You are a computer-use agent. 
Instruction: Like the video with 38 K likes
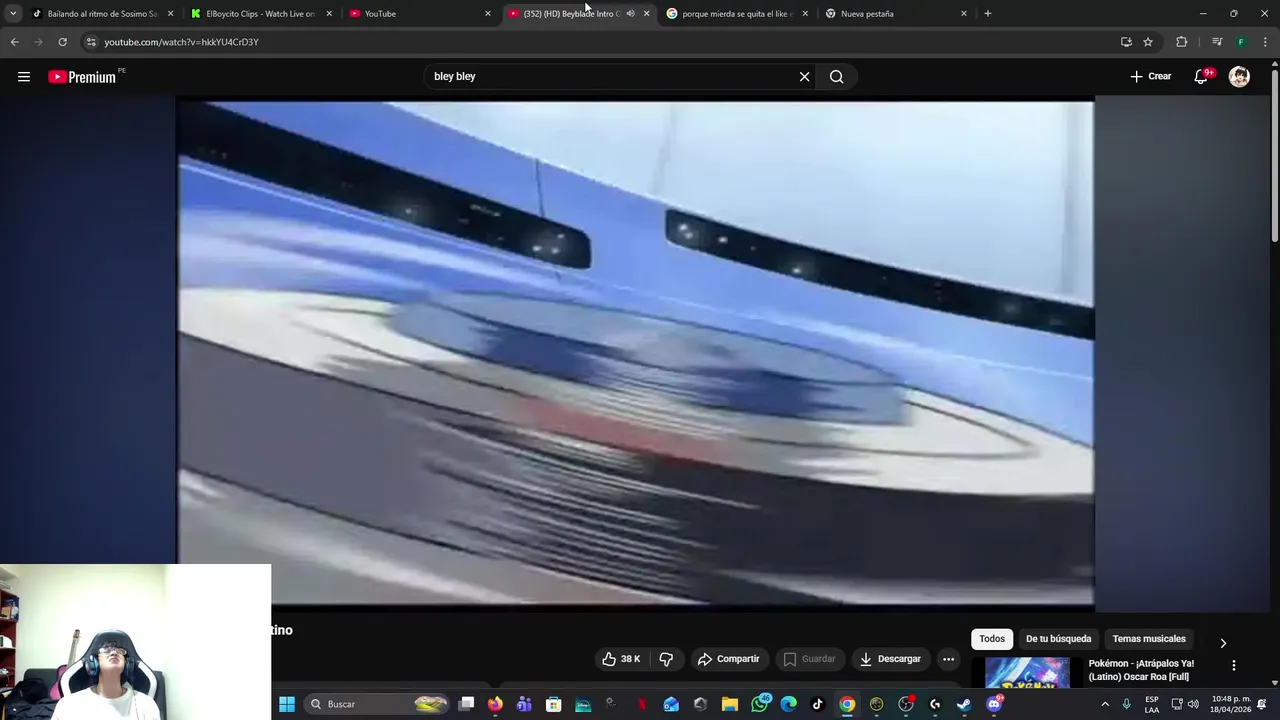(621, 659)
